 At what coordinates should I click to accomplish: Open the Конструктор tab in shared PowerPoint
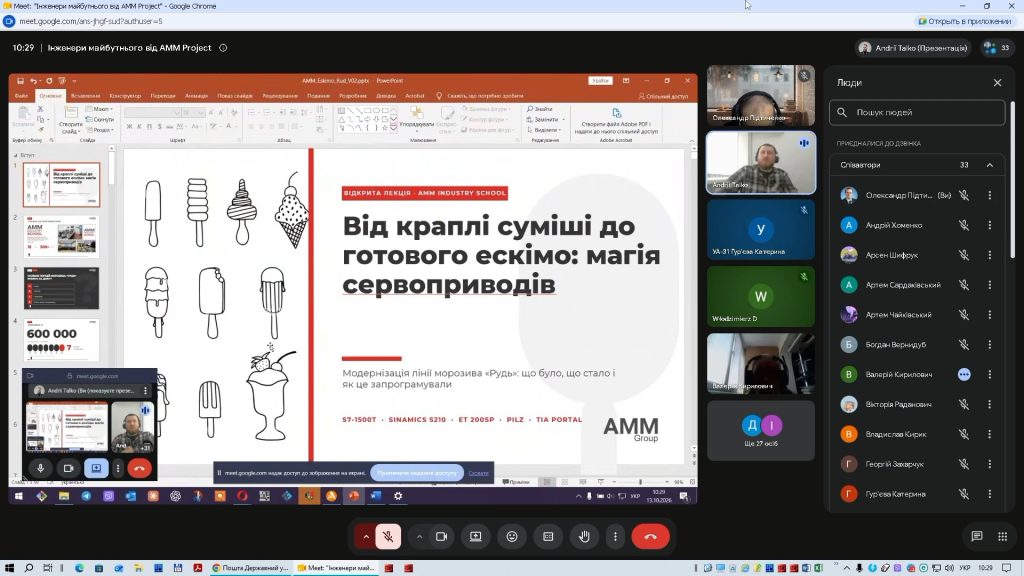point(125,96)
